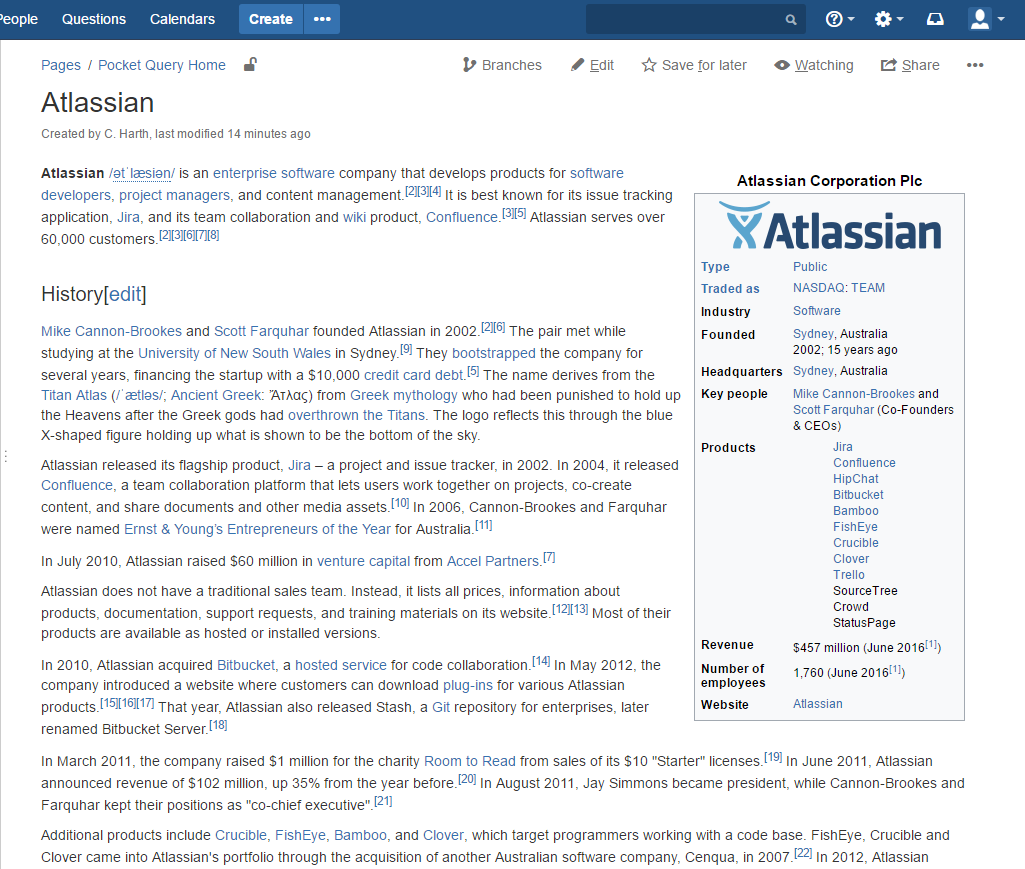
Task: Focus the top search field
Action: click(696, 19)
